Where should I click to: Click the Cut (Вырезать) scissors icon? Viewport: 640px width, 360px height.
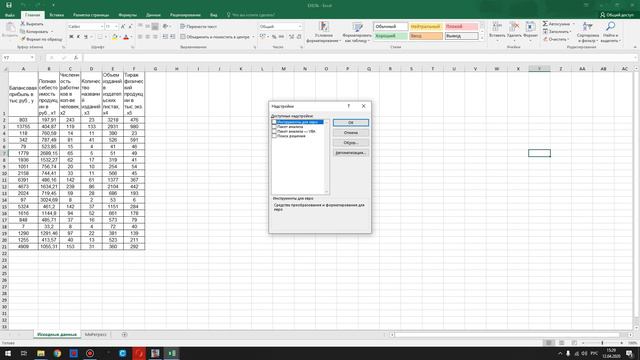[x=23, y=24]
